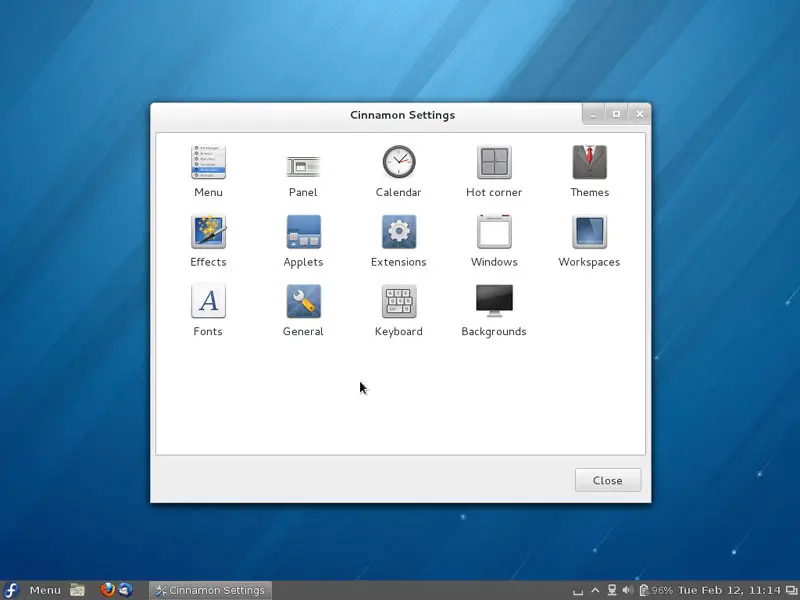Screen dimensions: 800x600
Task: Open the Fedora Menu from the panel
Action: coord(32,590)
